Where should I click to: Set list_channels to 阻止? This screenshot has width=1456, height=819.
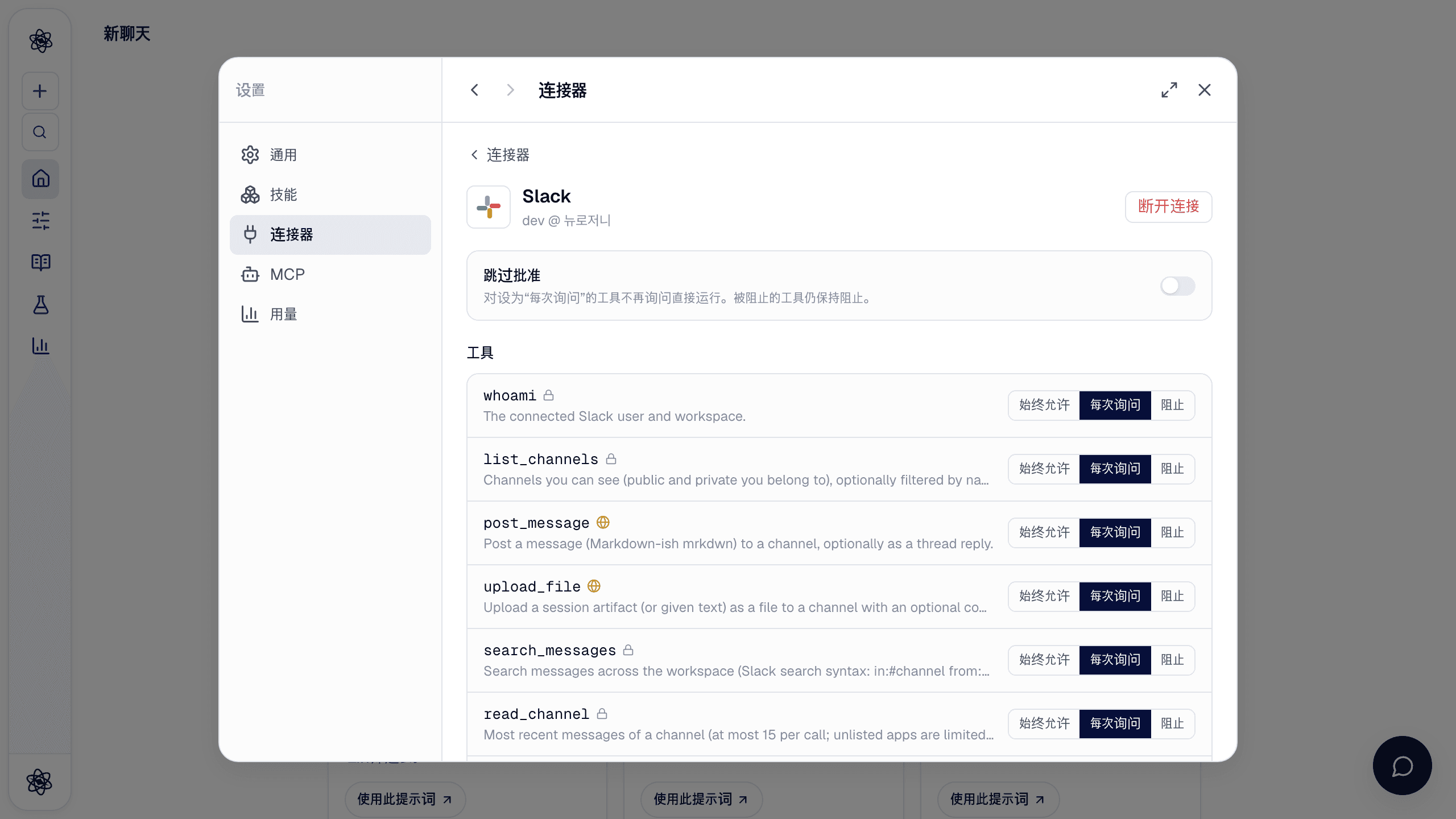pos(1172,469)
